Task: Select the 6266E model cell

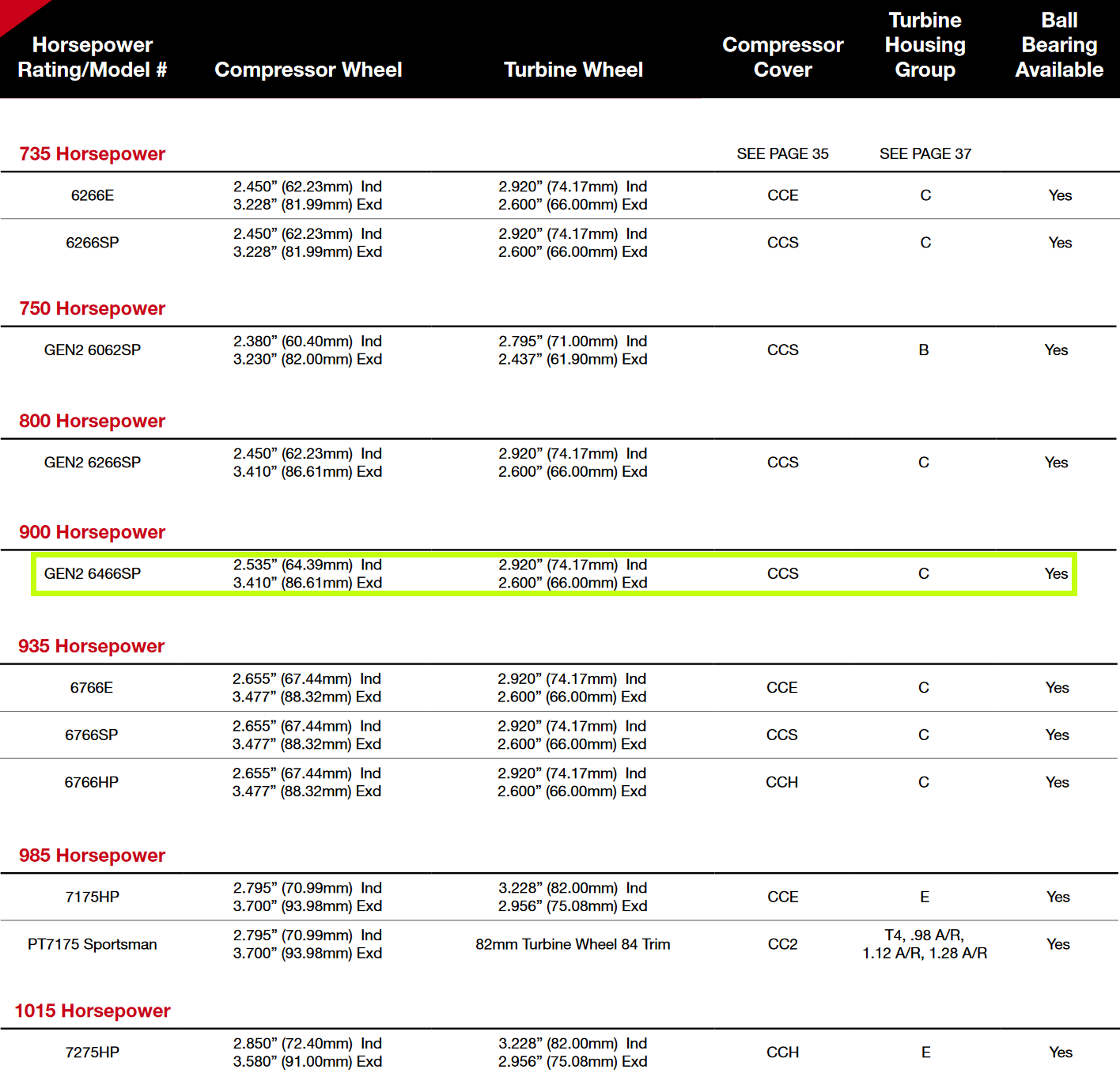Action: click(x=93, y=195)
